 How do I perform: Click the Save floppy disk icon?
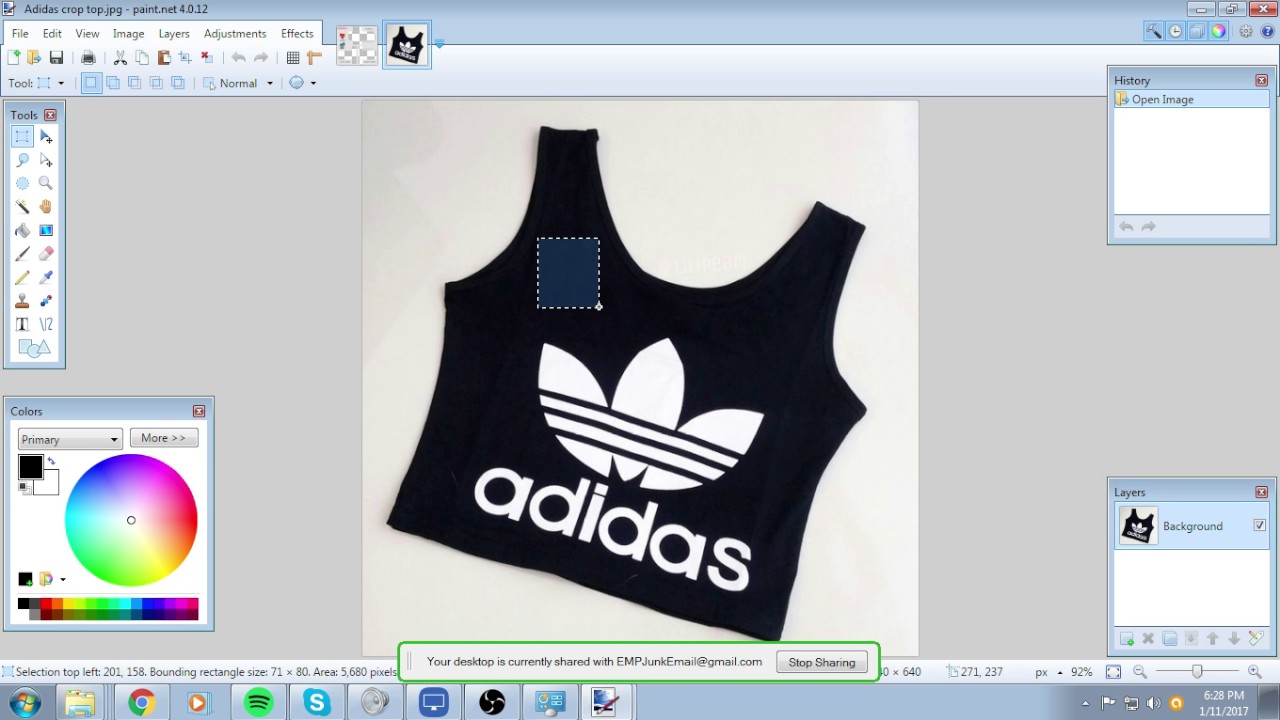(x=56, y=58)
